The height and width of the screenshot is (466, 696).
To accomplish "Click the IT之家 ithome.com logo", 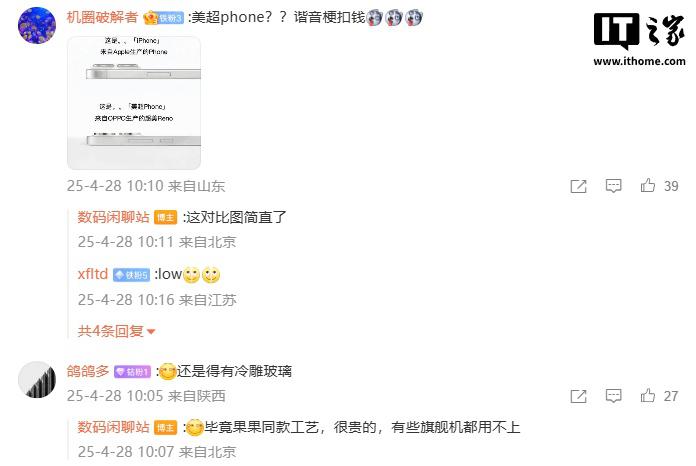I will [639, 40].
